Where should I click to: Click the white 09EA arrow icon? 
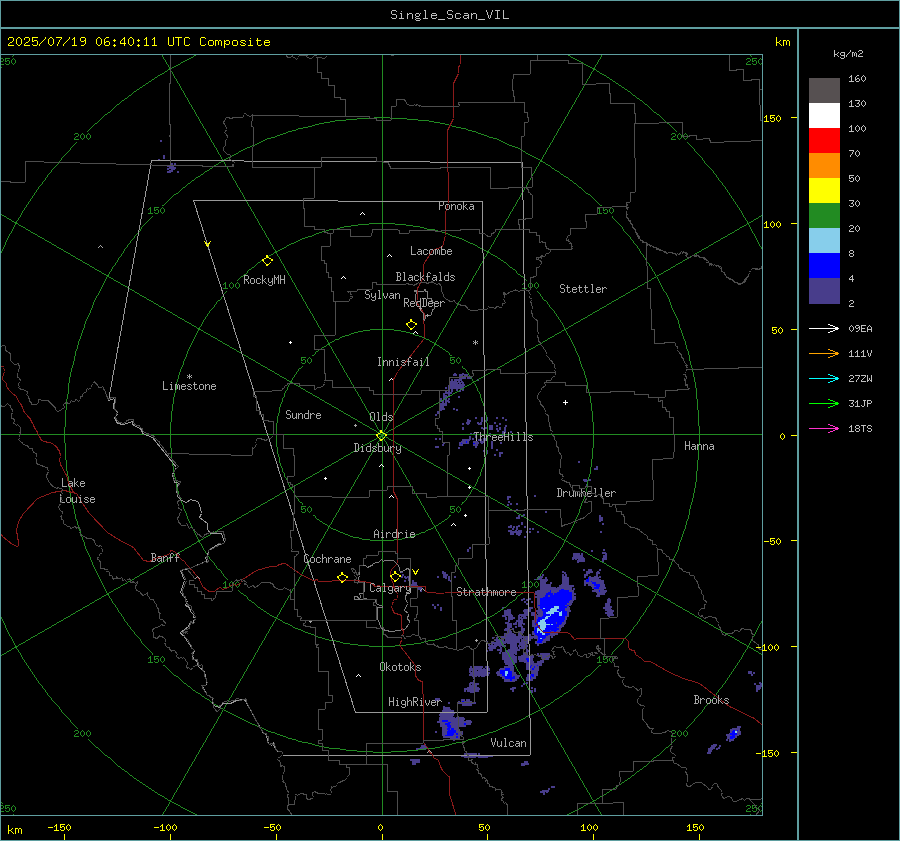point(824,328)
